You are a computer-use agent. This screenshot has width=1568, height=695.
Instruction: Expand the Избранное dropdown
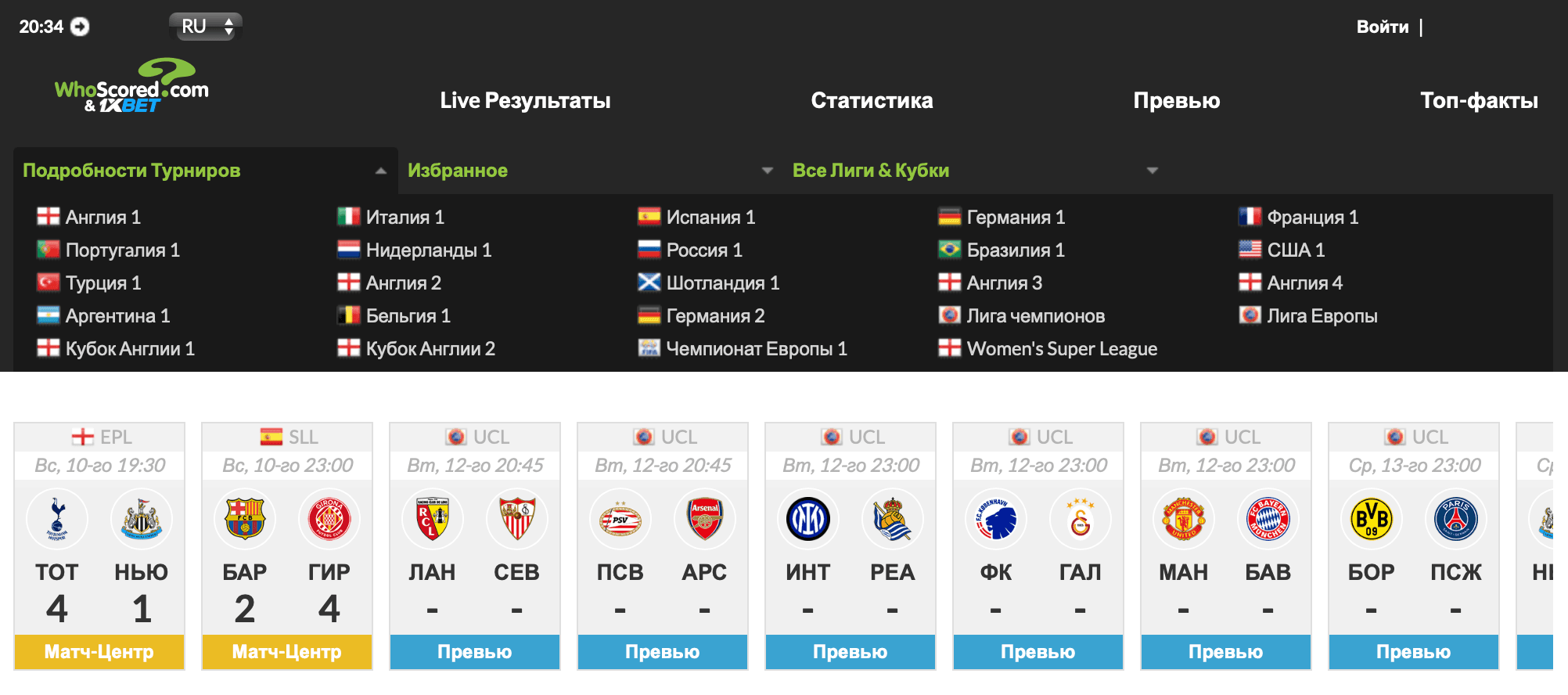point(768,171)
